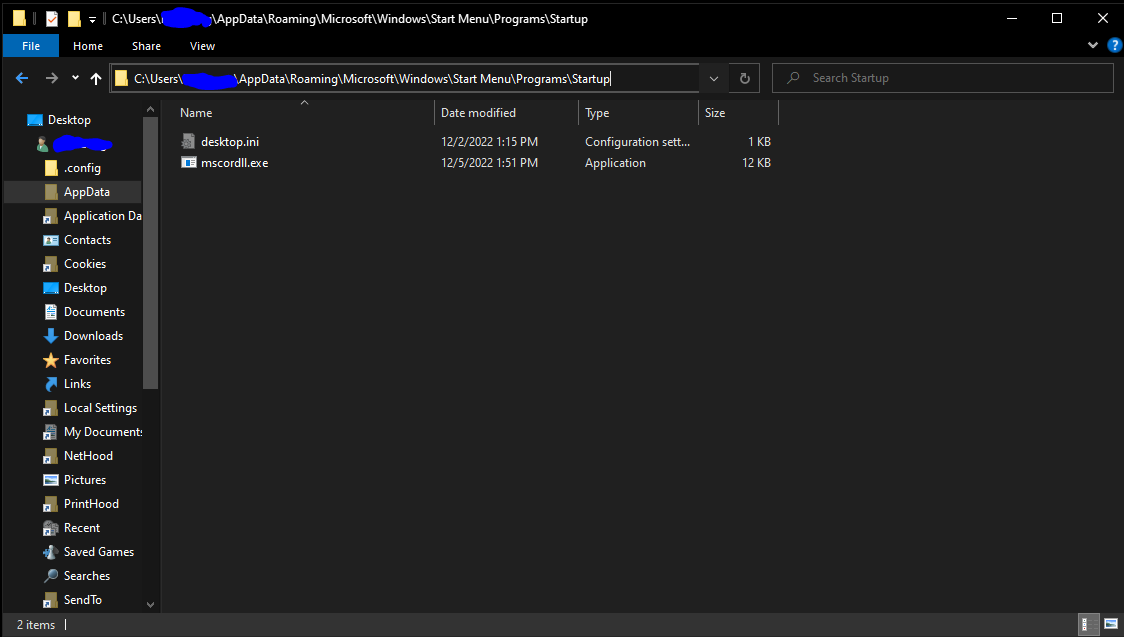1124x638 pixels.
Task: Open Local Settings in the tree
Action: coord(100,408)
